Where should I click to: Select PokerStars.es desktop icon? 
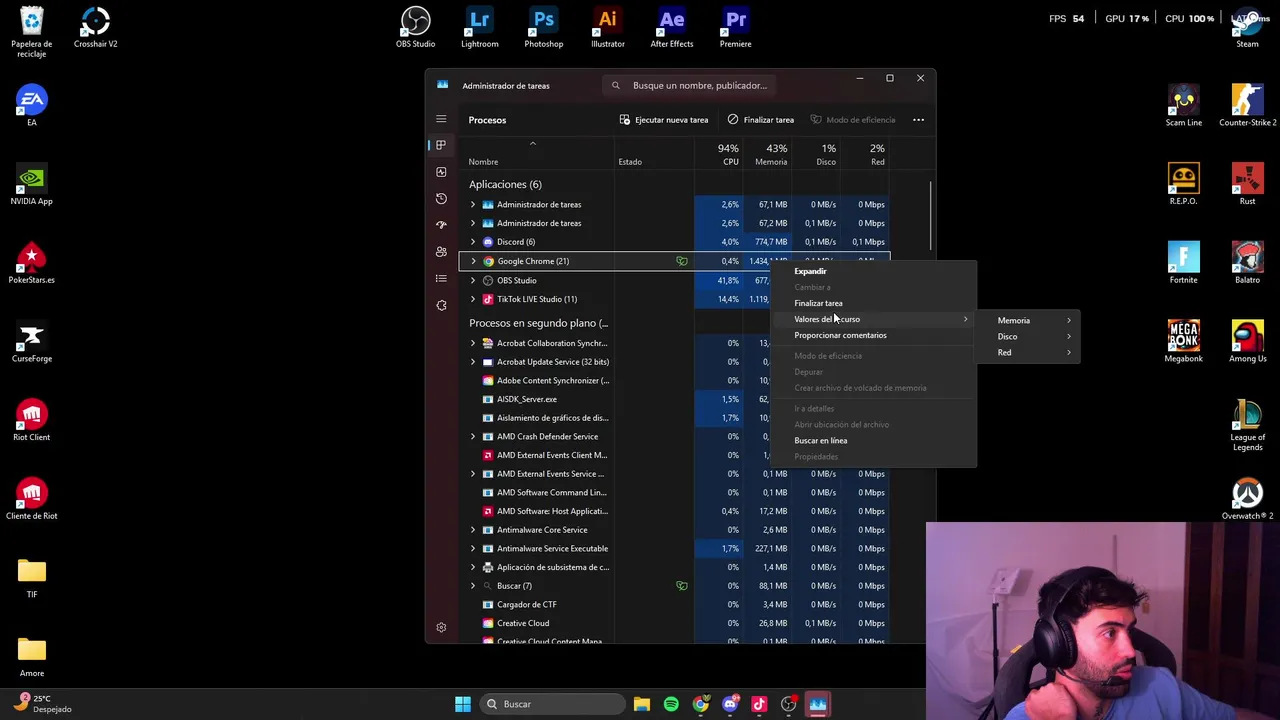[x=31, y=263]
